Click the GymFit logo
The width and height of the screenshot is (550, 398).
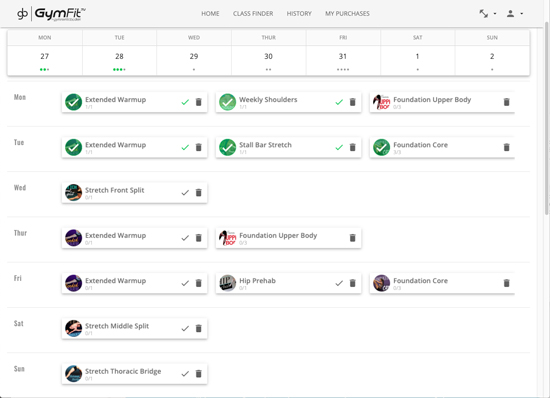pyautogui.click(x=51, y=14)
